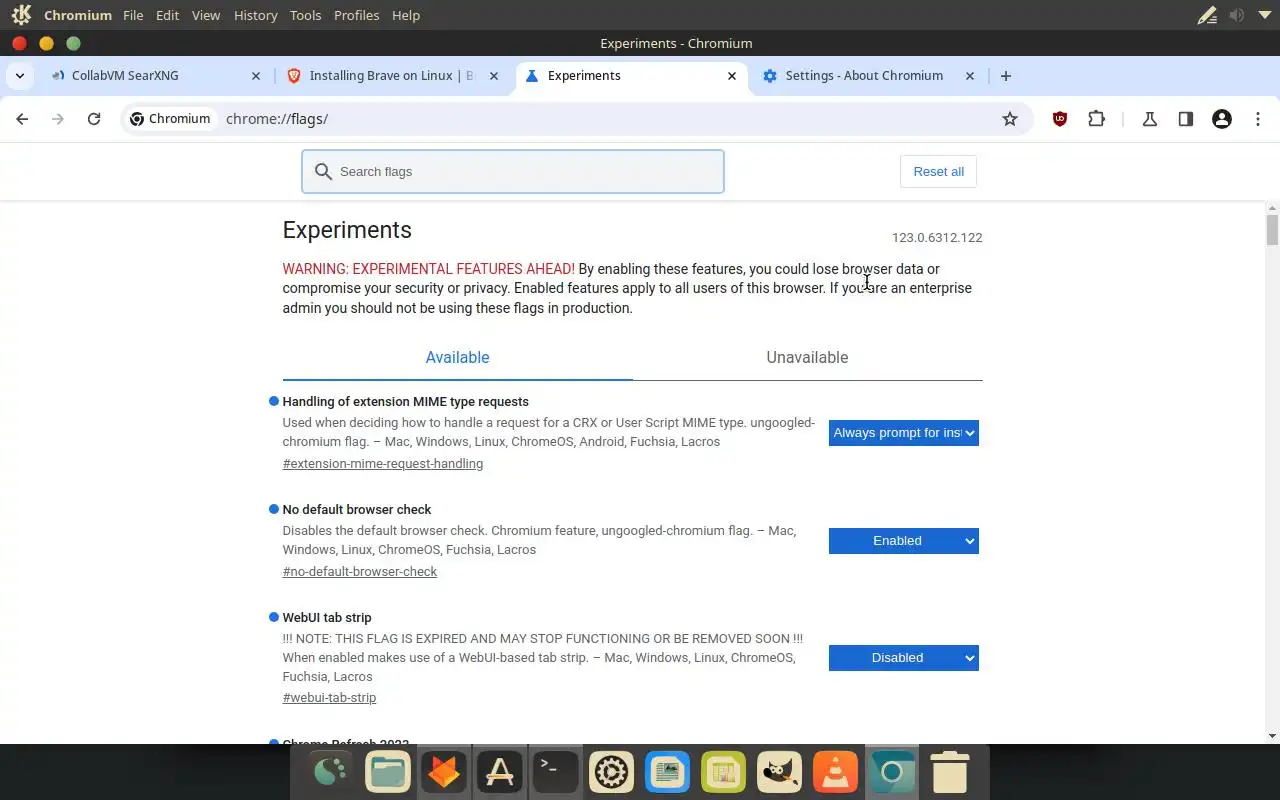Click the 'WebUI tab strip' heading
Viewport: 1280px width, 800px height.
(327, 618)
